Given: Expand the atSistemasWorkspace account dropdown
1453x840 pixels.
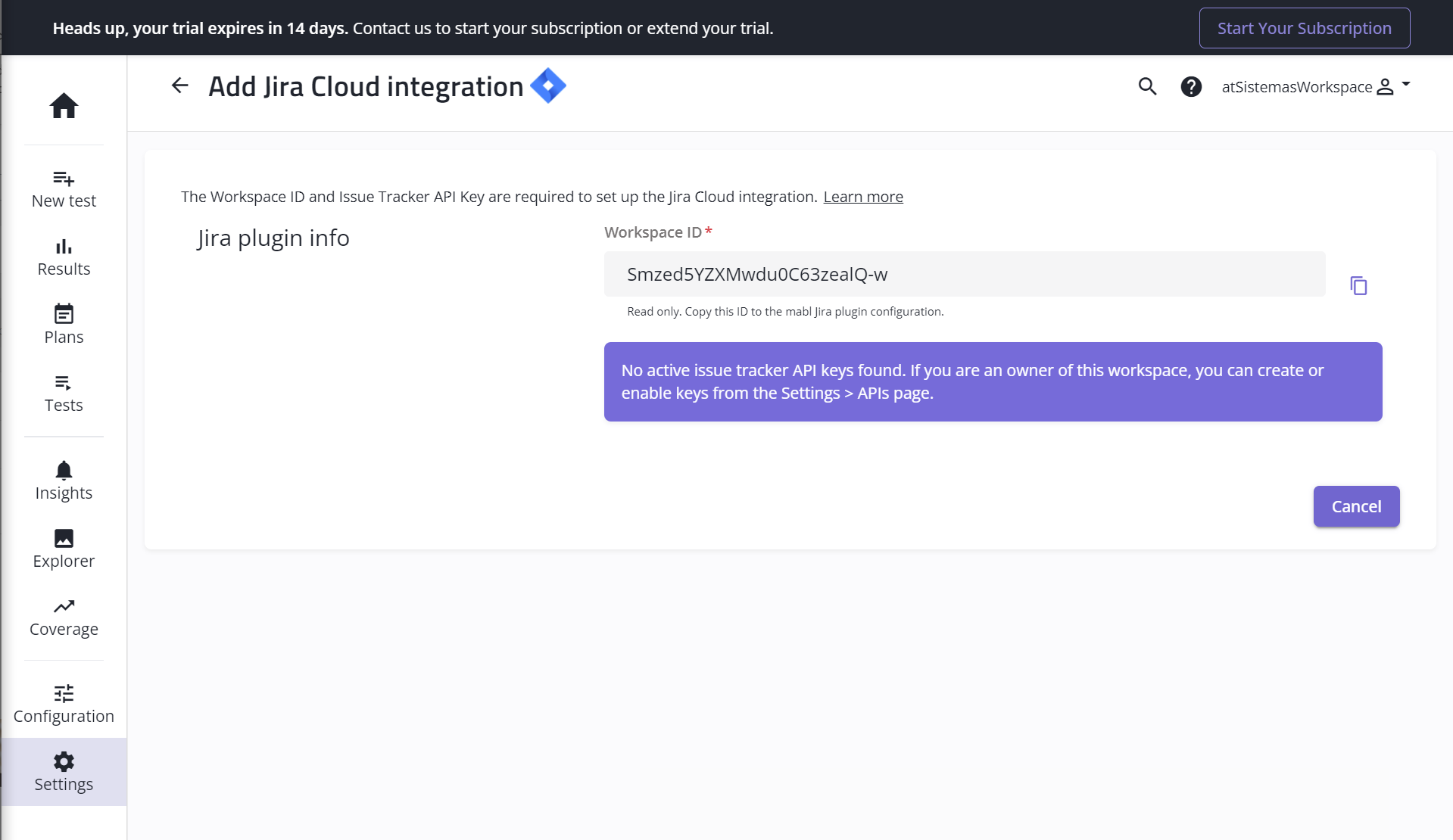Looking at the screenshot, I should coord(1316,87).
